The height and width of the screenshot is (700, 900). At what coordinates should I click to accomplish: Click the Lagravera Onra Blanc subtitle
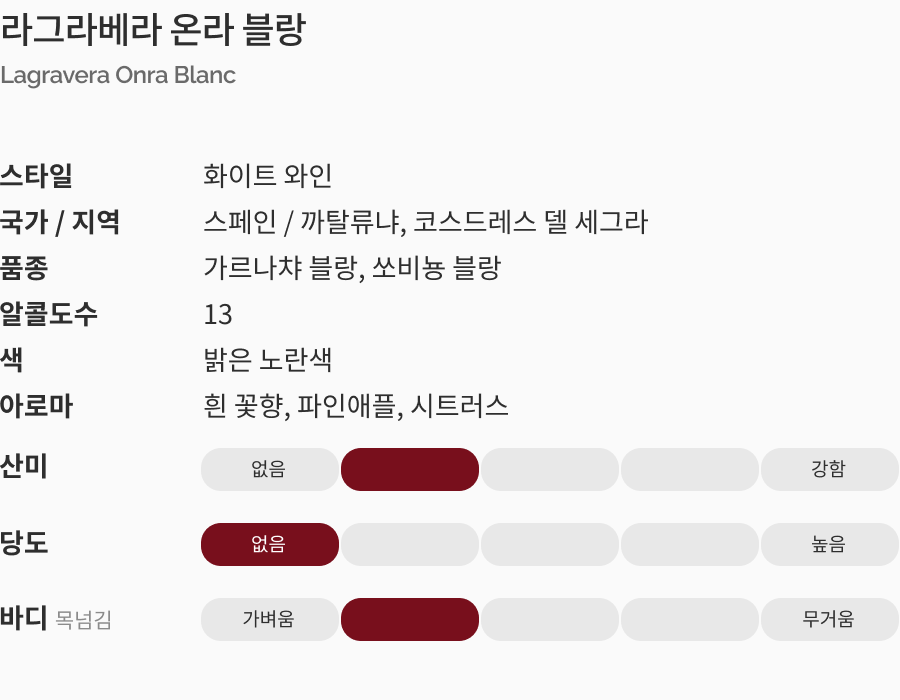tap(118, 75)
